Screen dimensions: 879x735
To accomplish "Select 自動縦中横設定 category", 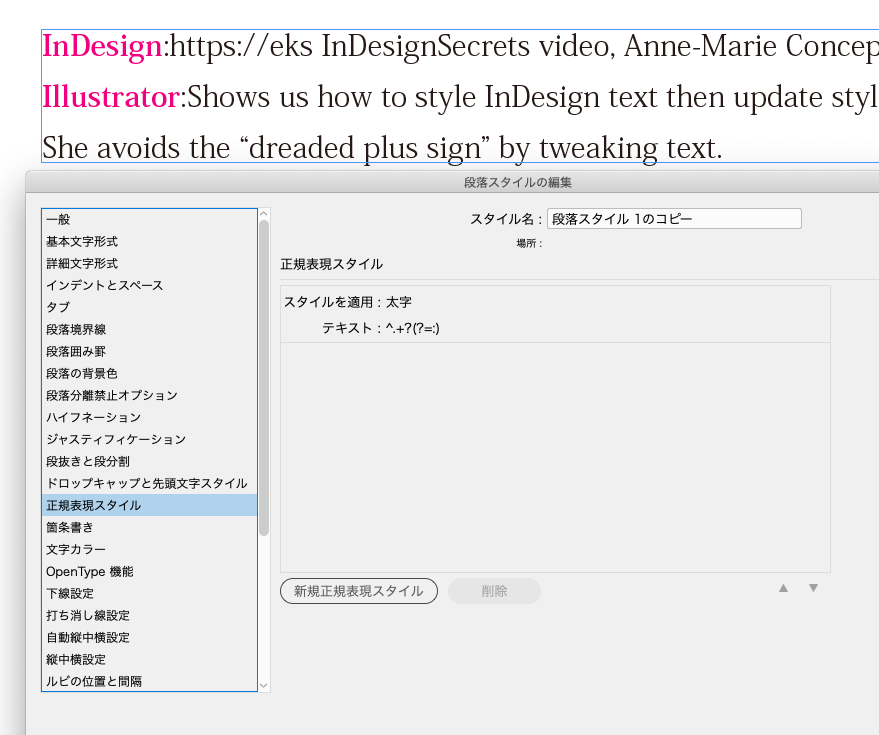I will click(149, 637).
